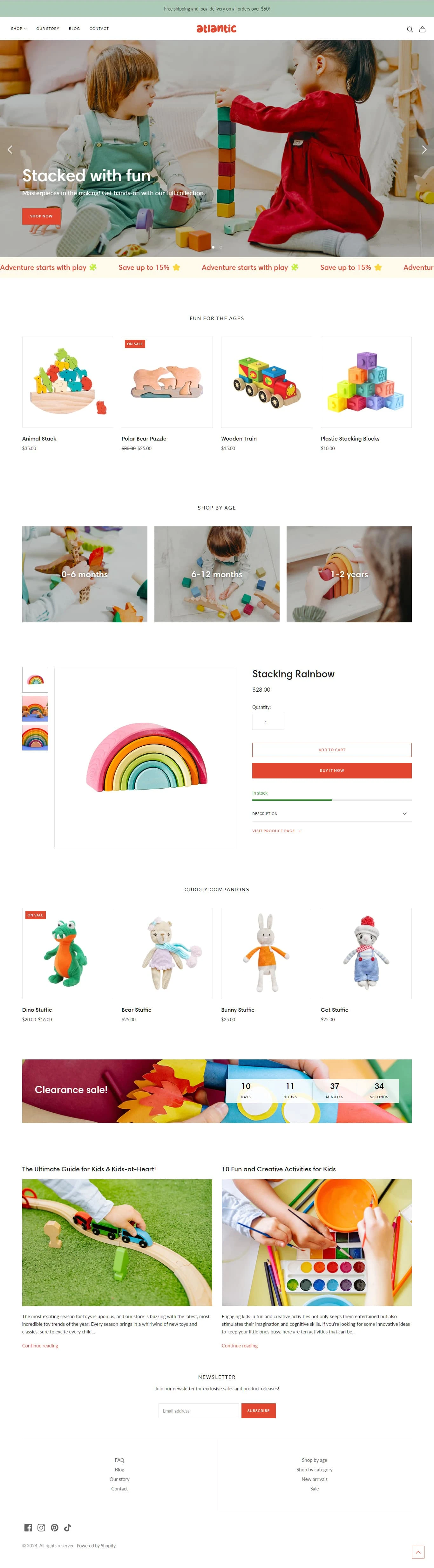
Task: Visit the Facebook page icon
Action: pos(28,1527)
